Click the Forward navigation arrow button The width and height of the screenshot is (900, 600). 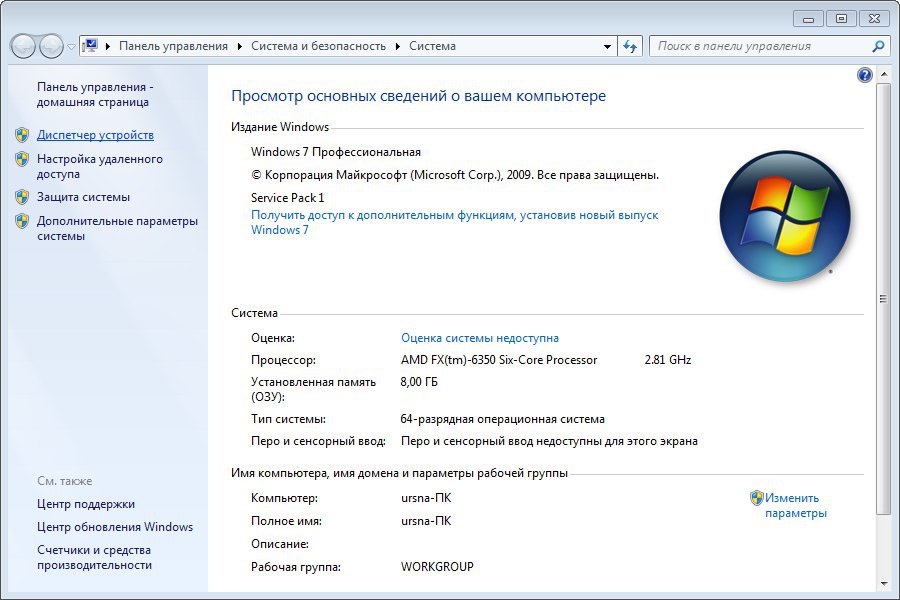pyautogui.click(x=51, y=46)
